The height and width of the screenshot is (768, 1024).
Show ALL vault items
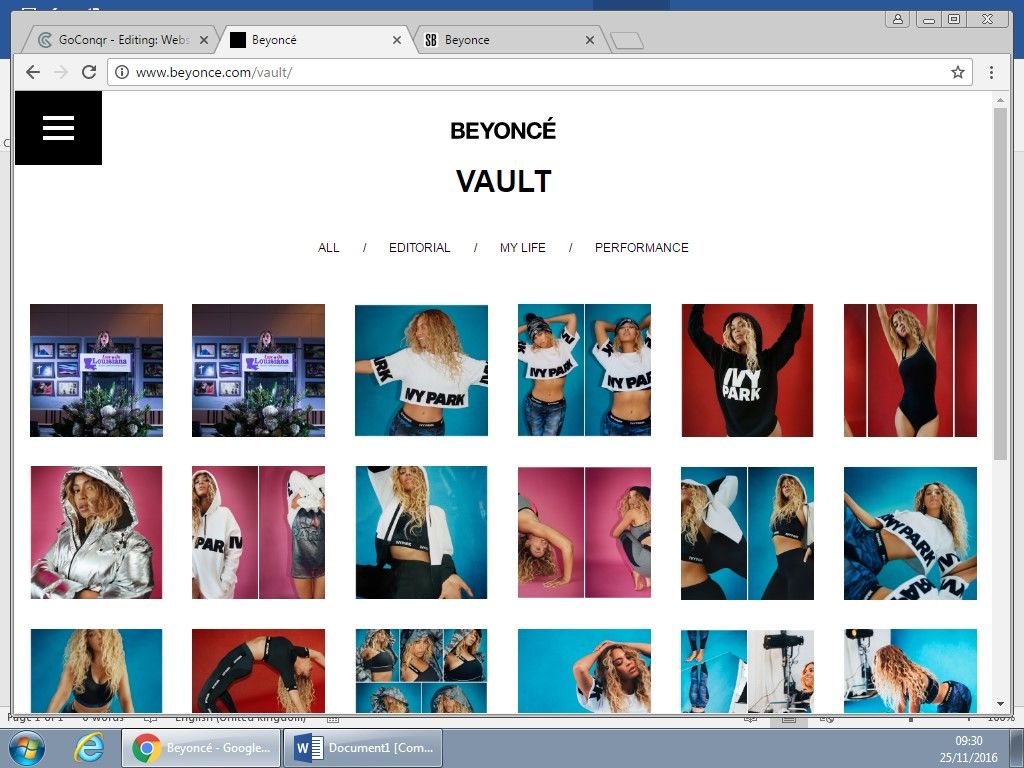tap(328, 248)
